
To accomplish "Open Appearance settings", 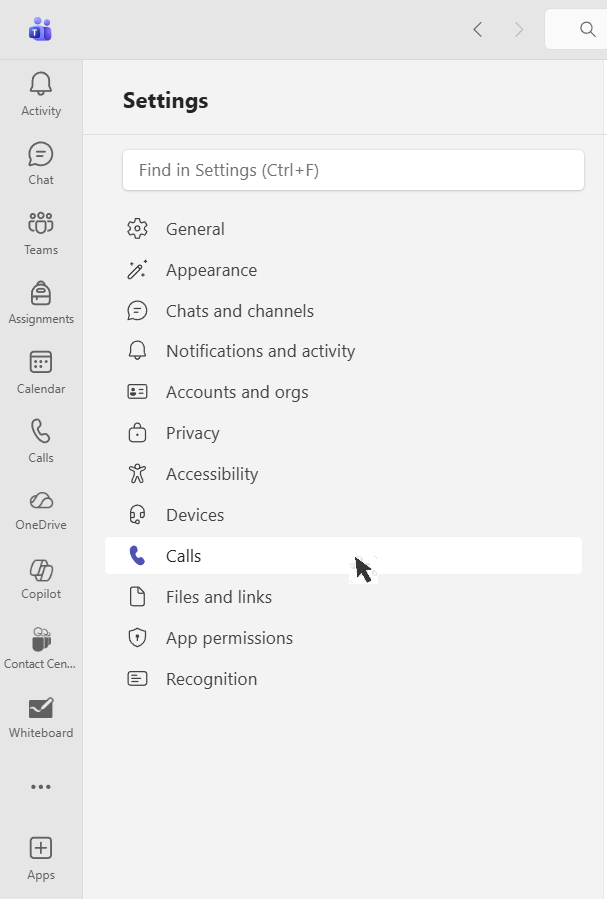I will tap(343, 269).
